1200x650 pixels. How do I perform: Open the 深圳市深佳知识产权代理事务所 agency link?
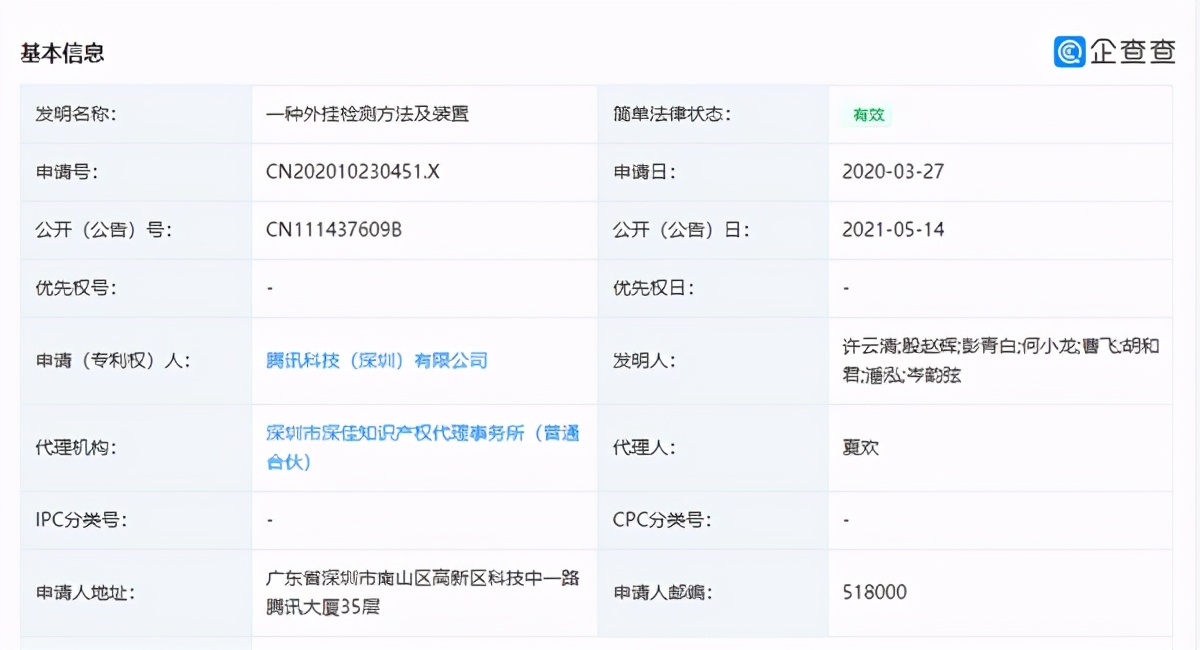click(420, 434)
